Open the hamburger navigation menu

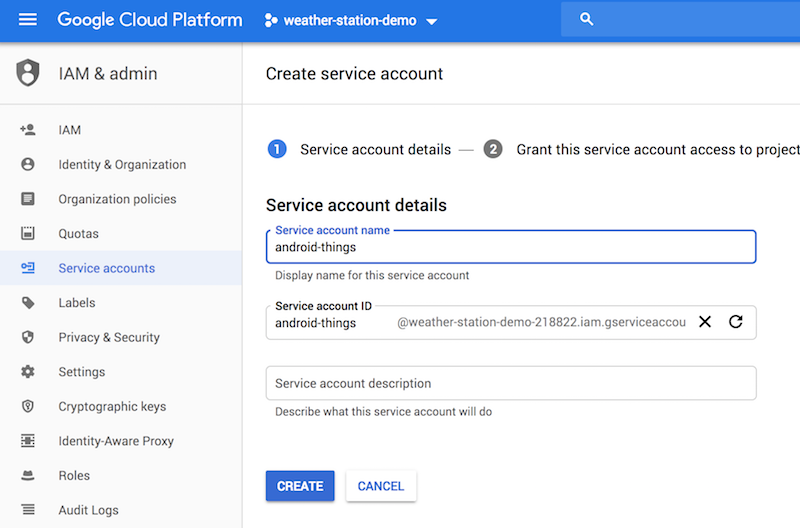click(28, 20)
